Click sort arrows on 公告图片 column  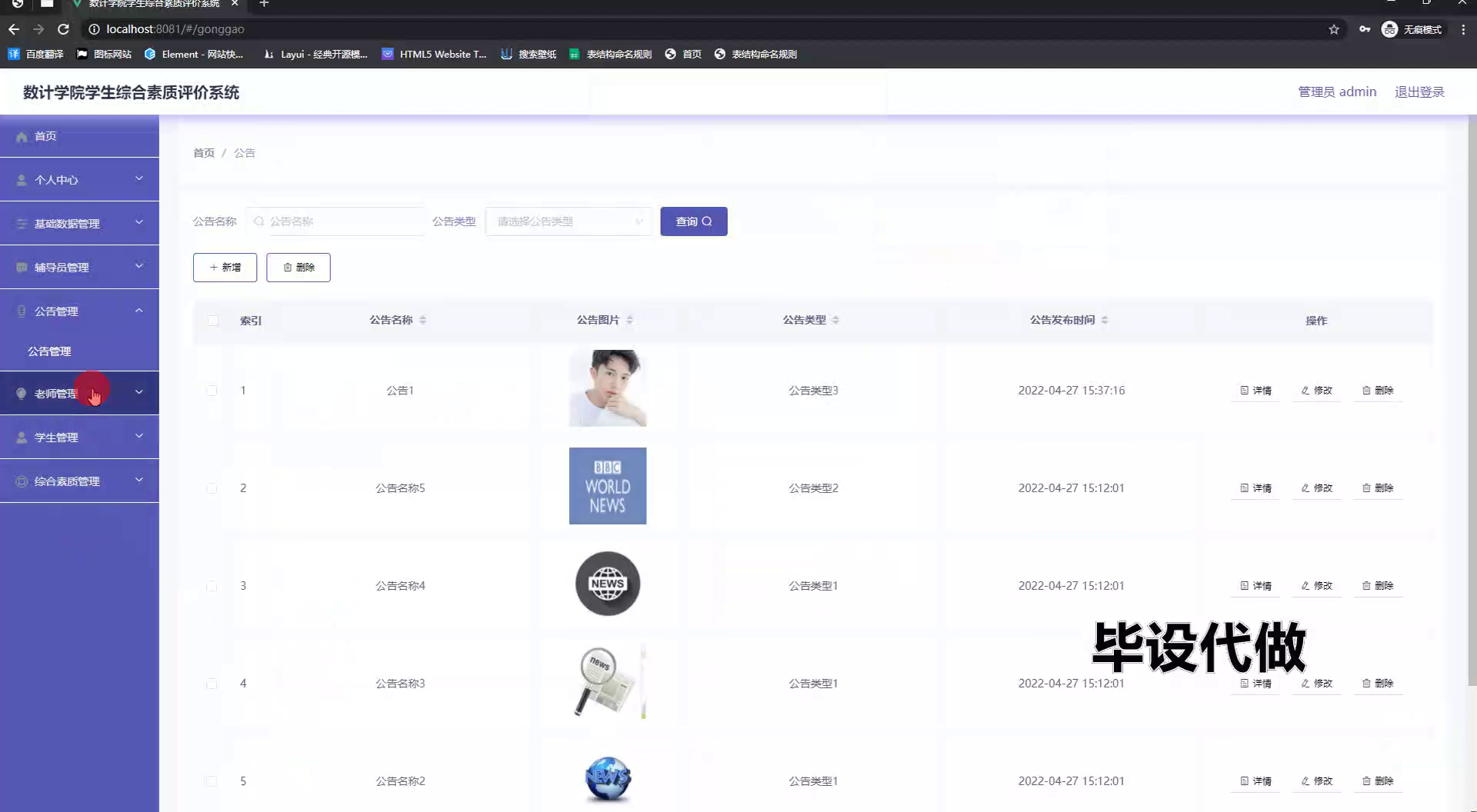[629, 320]
